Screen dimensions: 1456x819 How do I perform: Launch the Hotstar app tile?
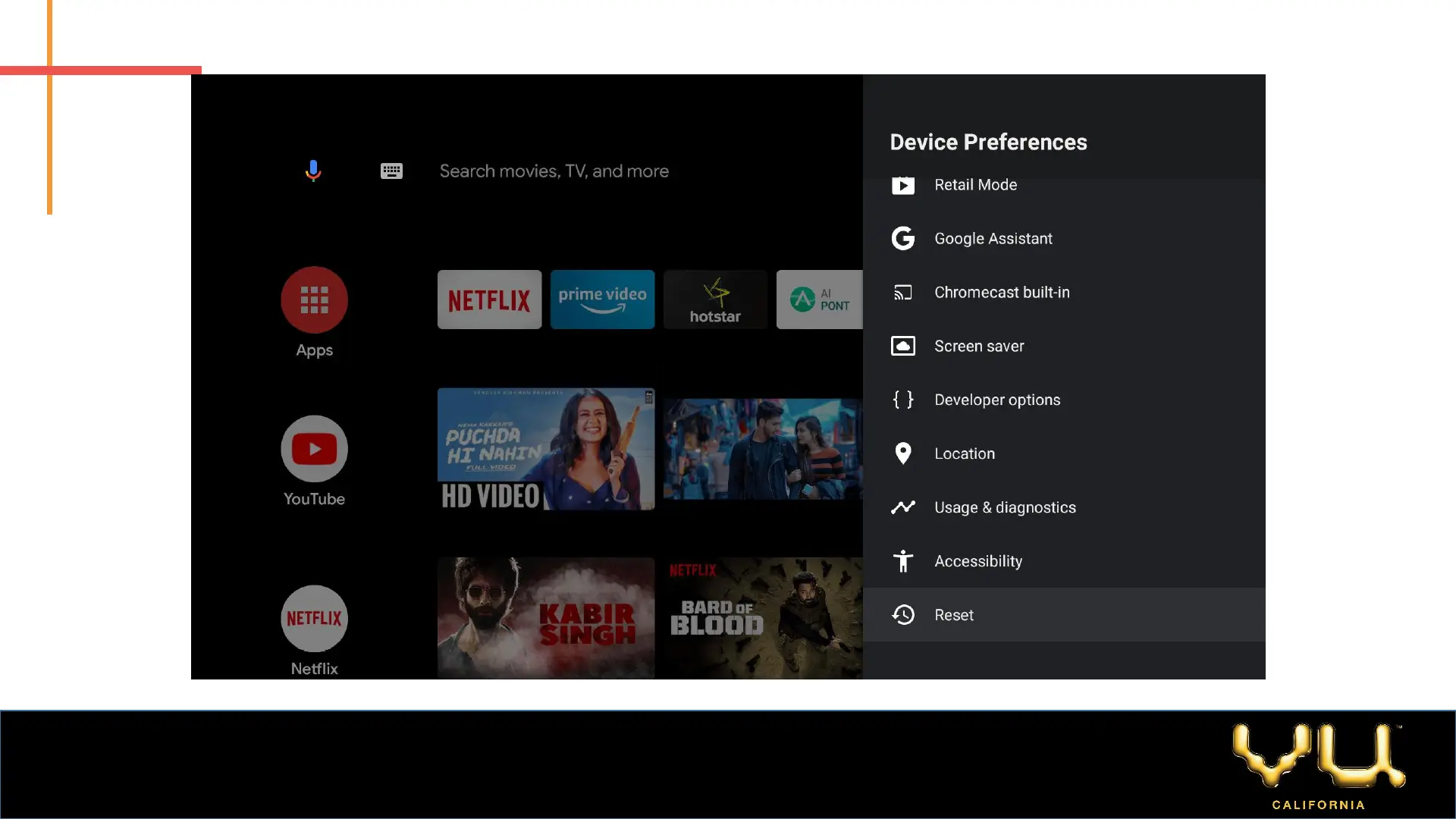coord(715,300)
